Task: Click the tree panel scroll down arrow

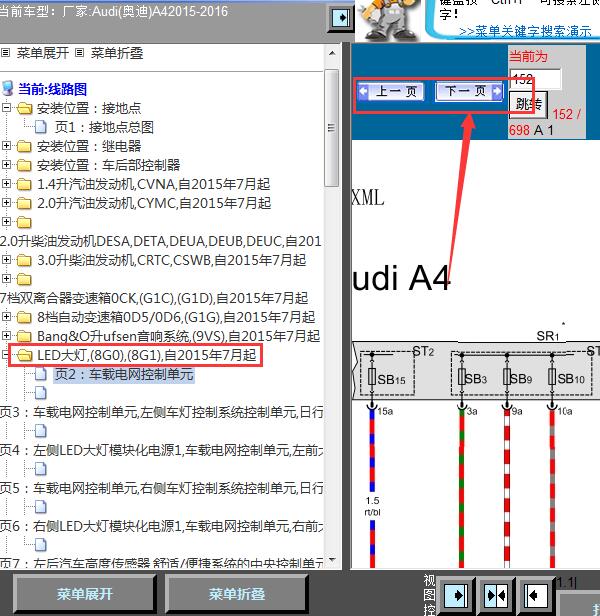Action: (332, 559)
